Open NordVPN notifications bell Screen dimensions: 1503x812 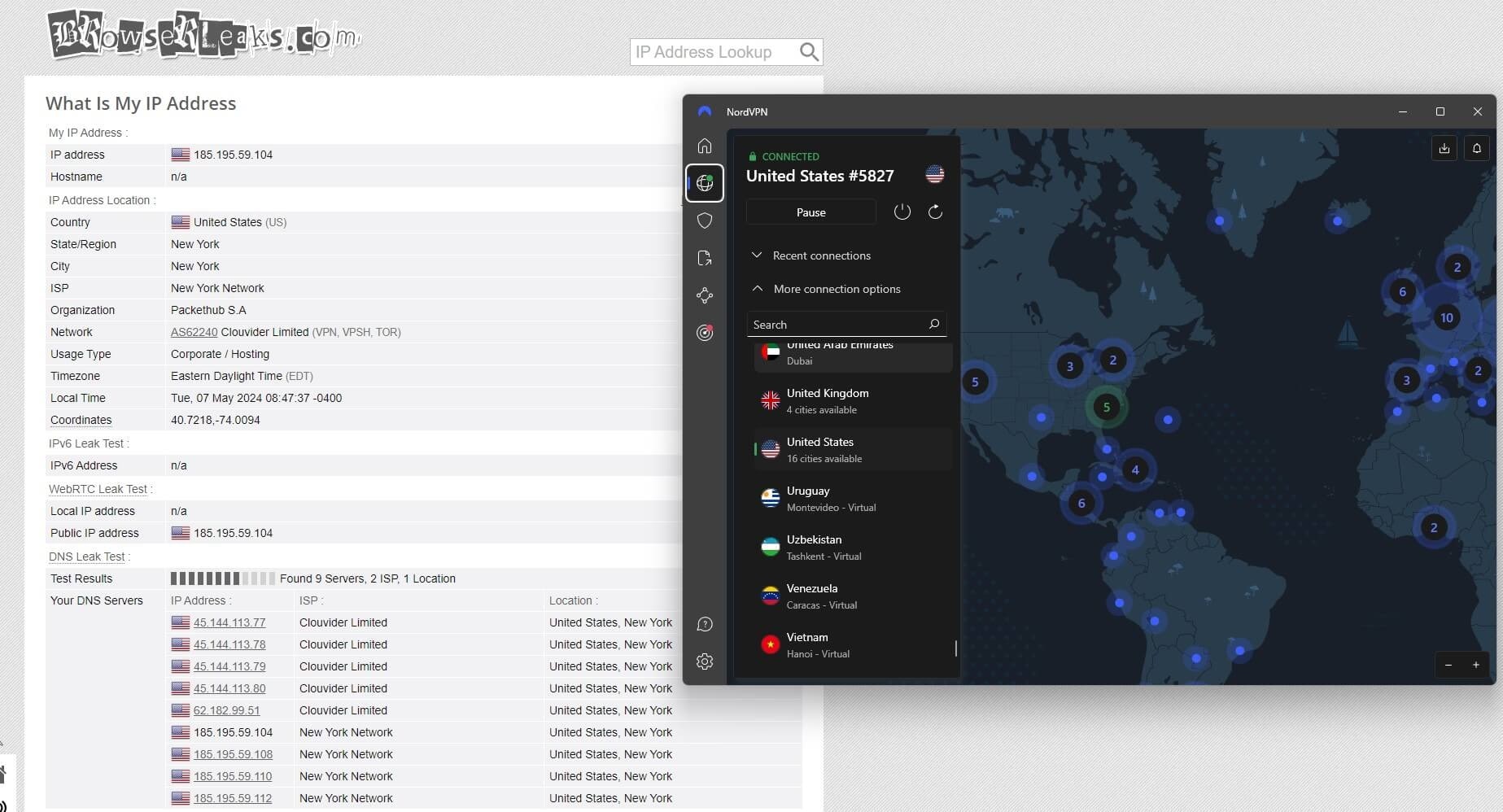click(1478, 148)
